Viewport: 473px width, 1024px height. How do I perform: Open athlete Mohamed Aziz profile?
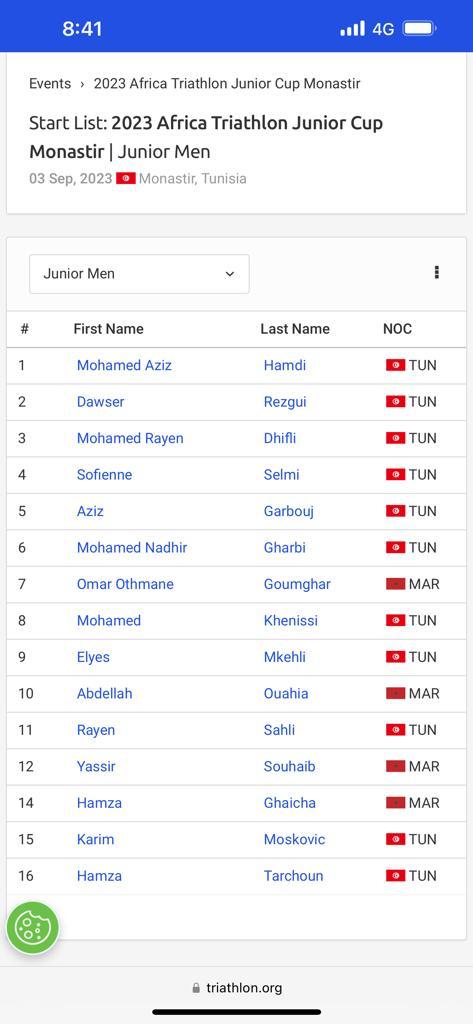pyautogui.click(x=124, y=365)
